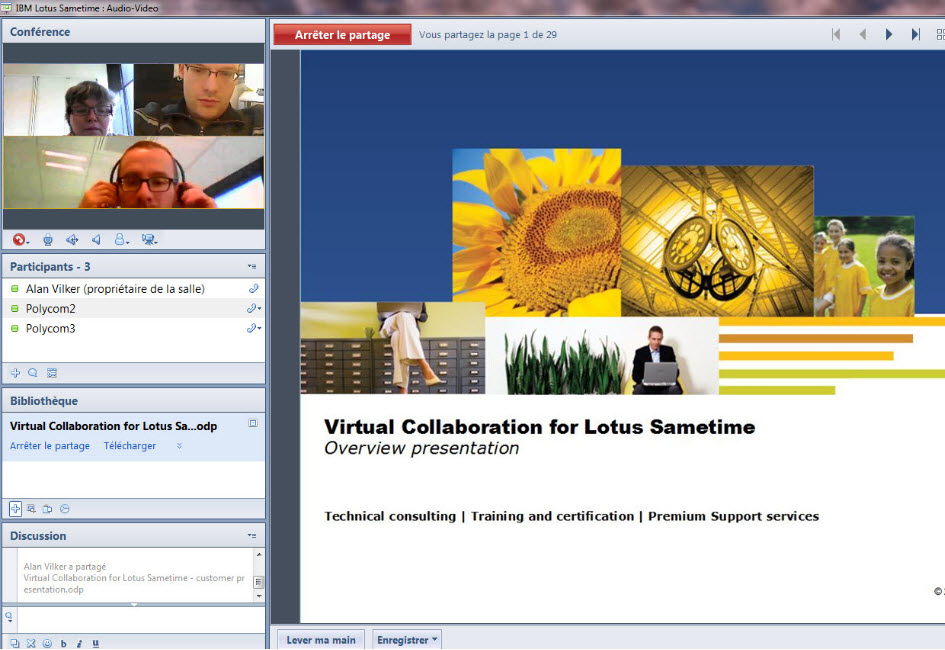Viewport: 945px width, 650px height.
Task: Click the share screen icon in Bibliothèque toolbar
Action: [x=31, y=508]
